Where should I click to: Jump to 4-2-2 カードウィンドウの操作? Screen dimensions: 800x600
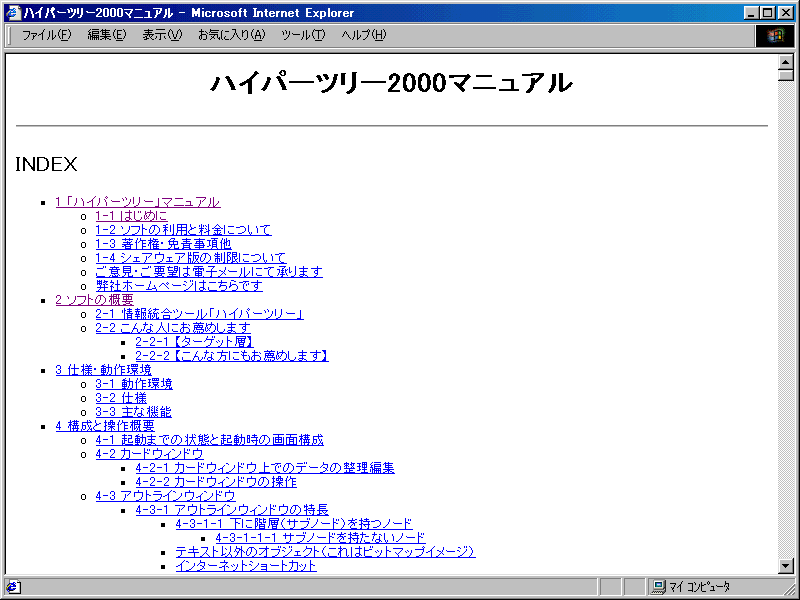click(x=216, y=482)
